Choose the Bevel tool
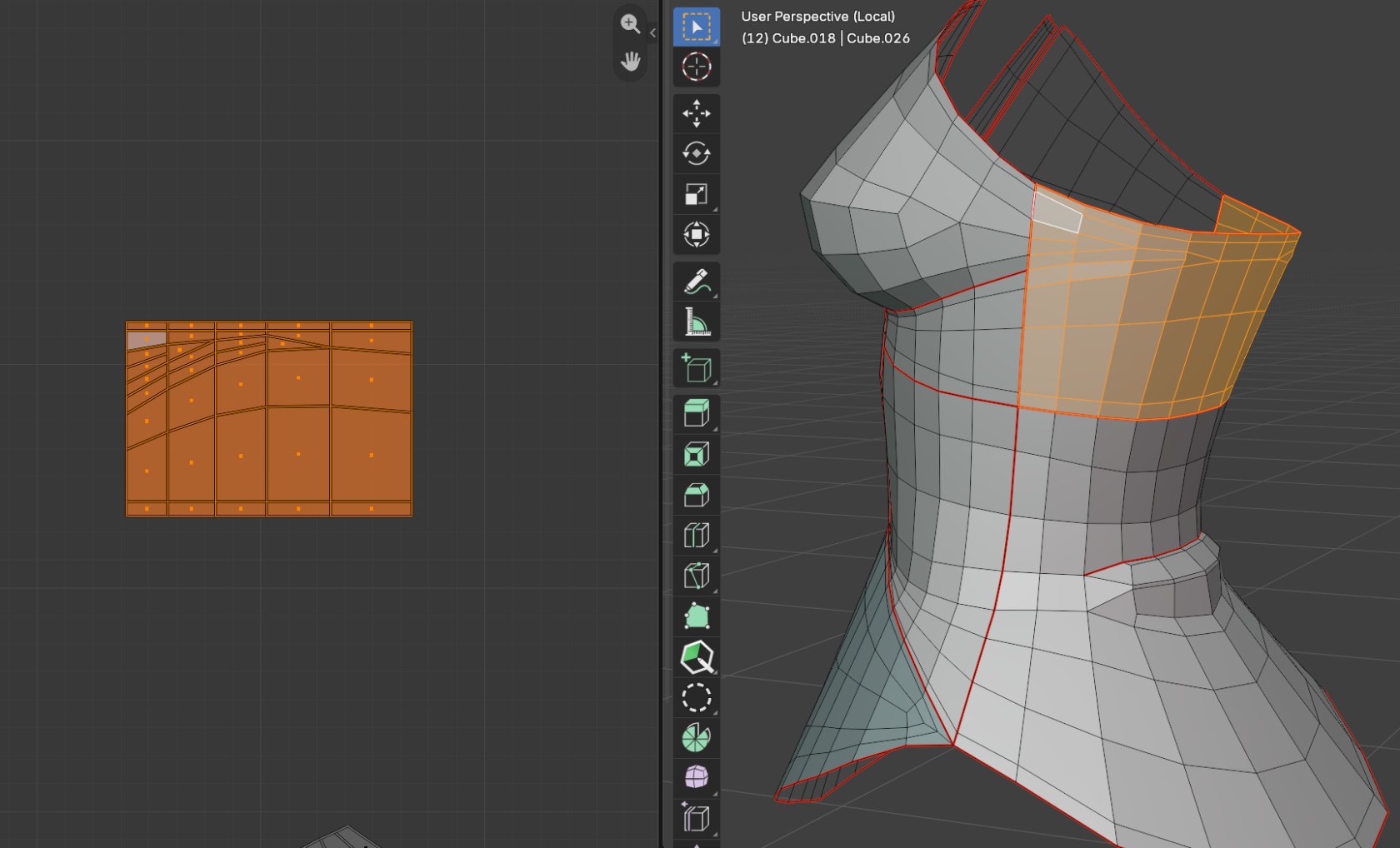 pos(697,495)
